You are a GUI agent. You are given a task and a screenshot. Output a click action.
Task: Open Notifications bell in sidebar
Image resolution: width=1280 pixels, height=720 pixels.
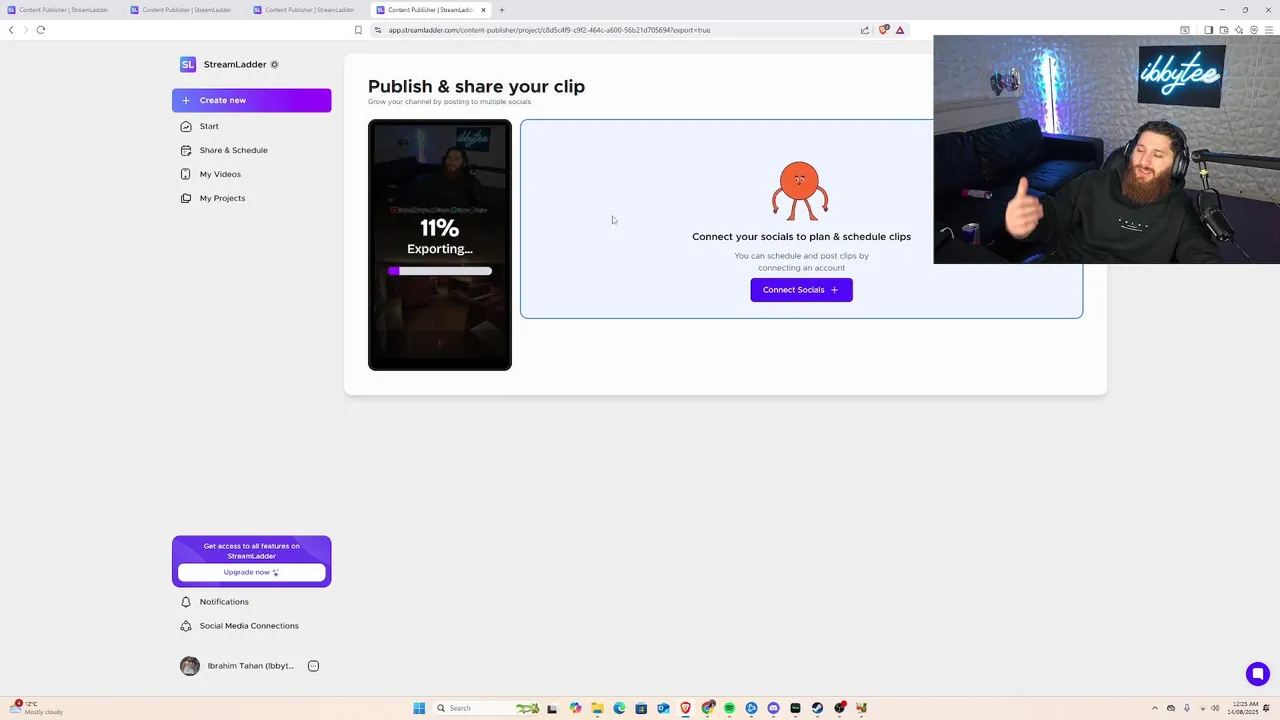pyautogui.click(x=224, y=602)
